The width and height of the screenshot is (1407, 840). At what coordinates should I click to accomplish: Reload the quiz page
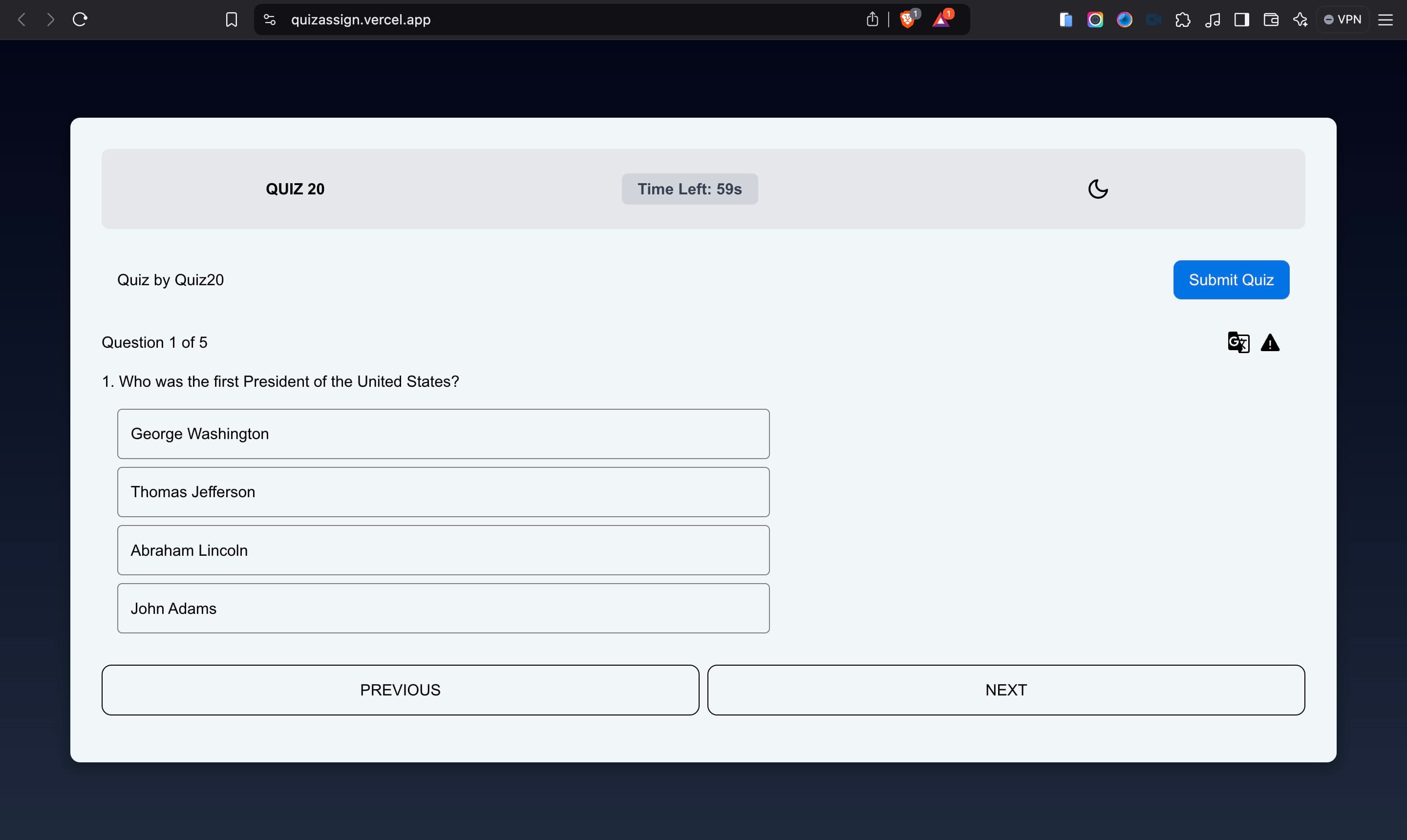pyautogui.click(x=80, y=20)
